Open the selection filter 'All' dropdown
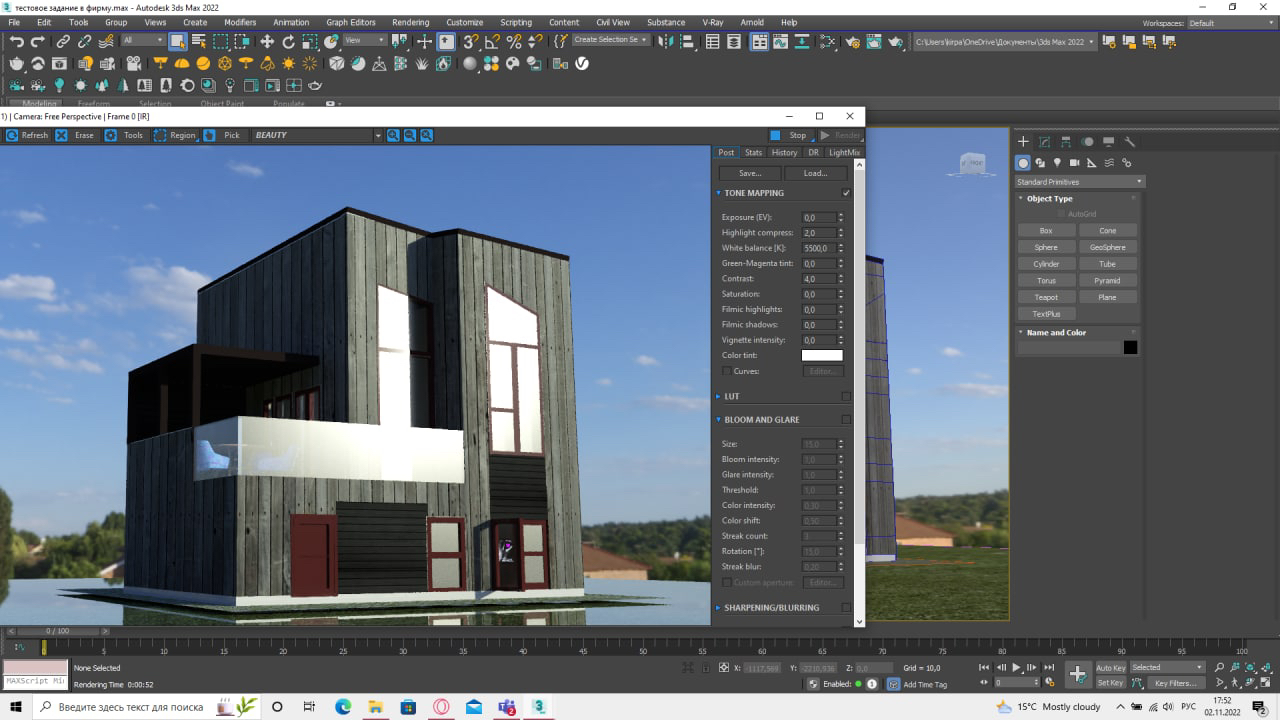This screenshot has width=1280, height=720. click(143, 41)
